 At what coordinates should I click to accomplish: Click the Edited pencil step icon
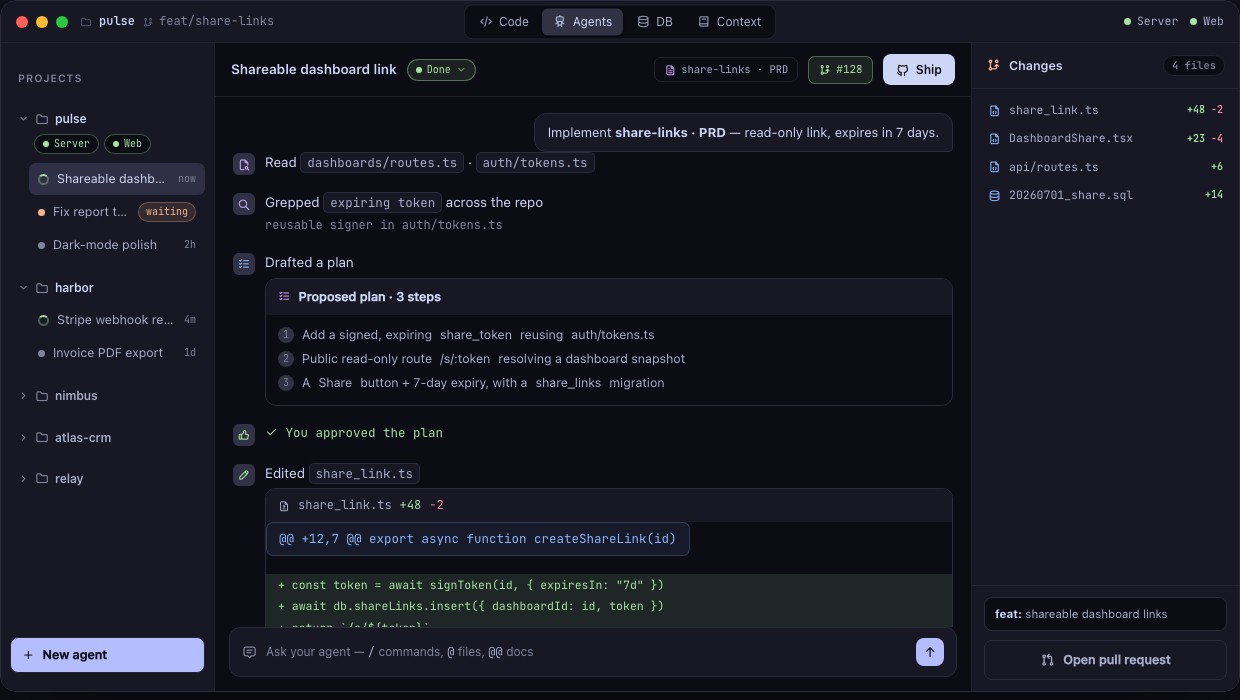coord(244,475)
